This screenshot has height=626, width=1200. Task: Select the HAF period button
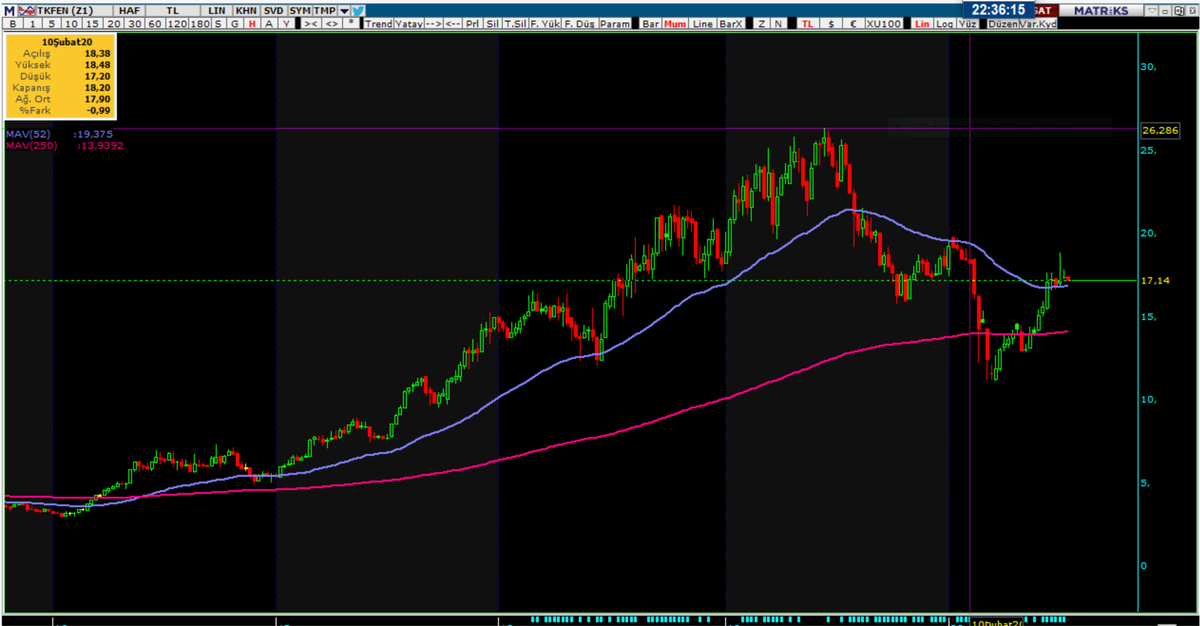[129, 10]
